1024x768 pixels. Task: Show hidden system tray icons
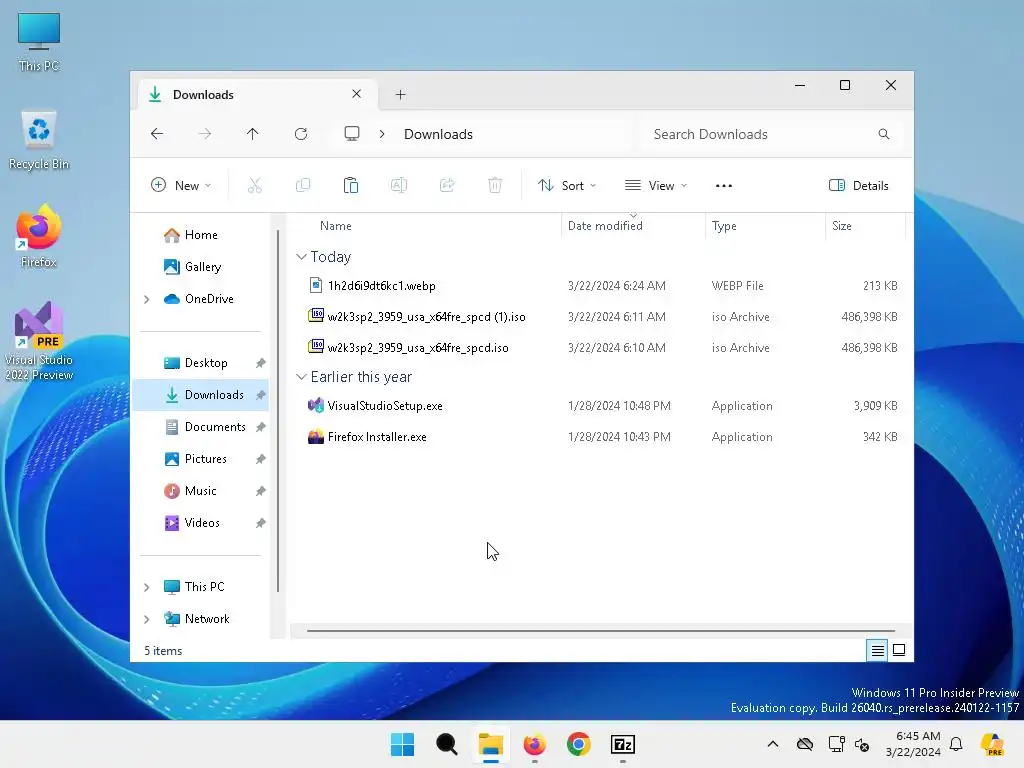[x=773, y=744]
